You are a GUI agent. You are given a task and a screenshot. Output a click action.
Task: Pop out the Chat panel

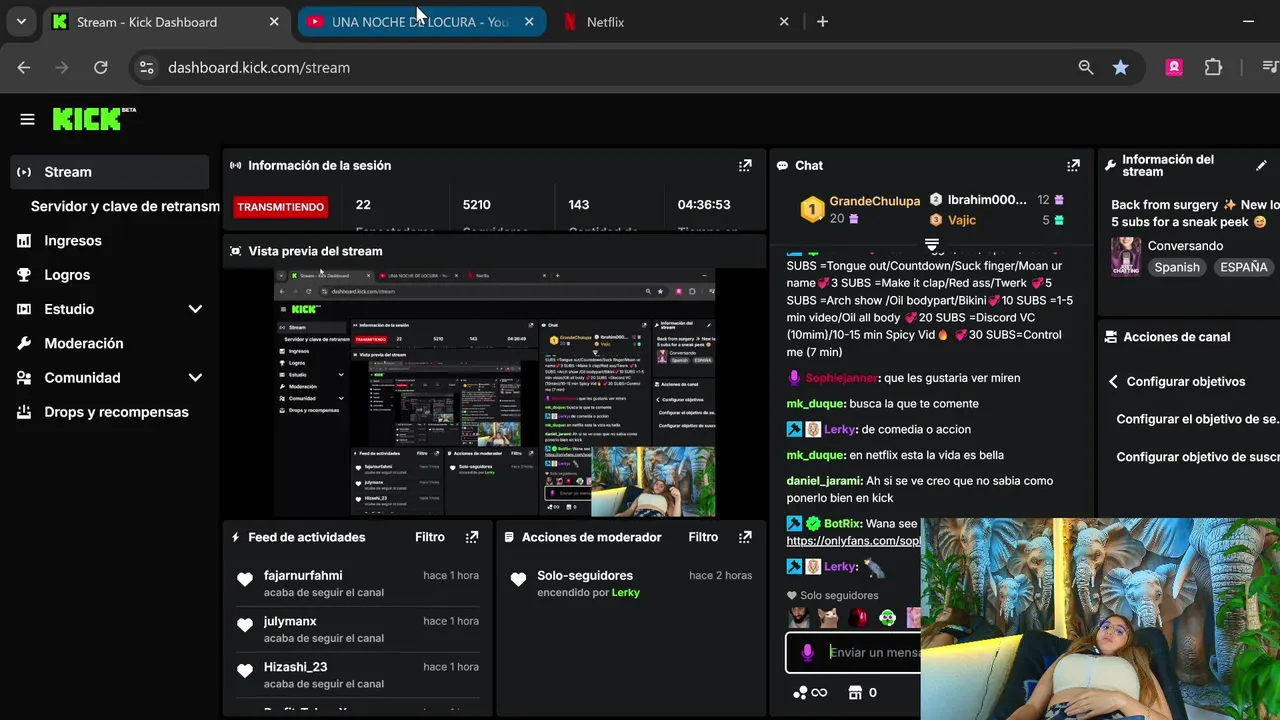pos(1073,166)
